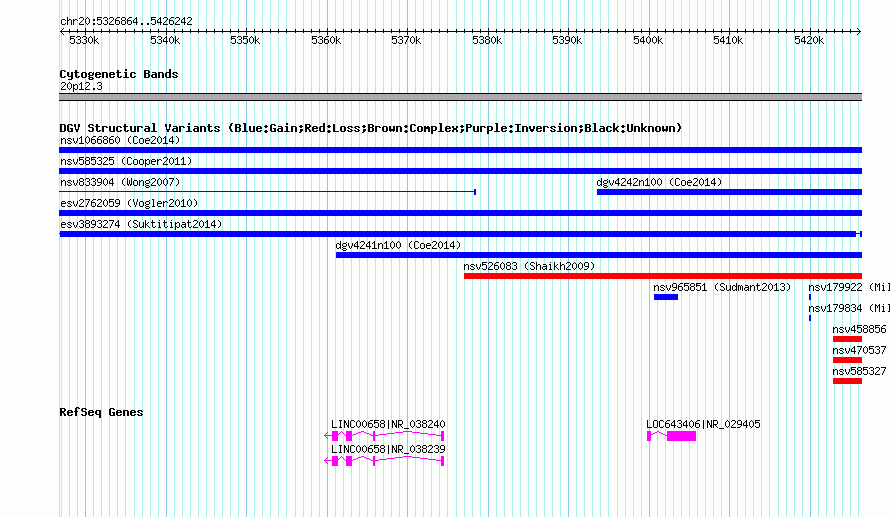Click the 5350k ruler tick label
890x517 pixels.
point(245,40)
